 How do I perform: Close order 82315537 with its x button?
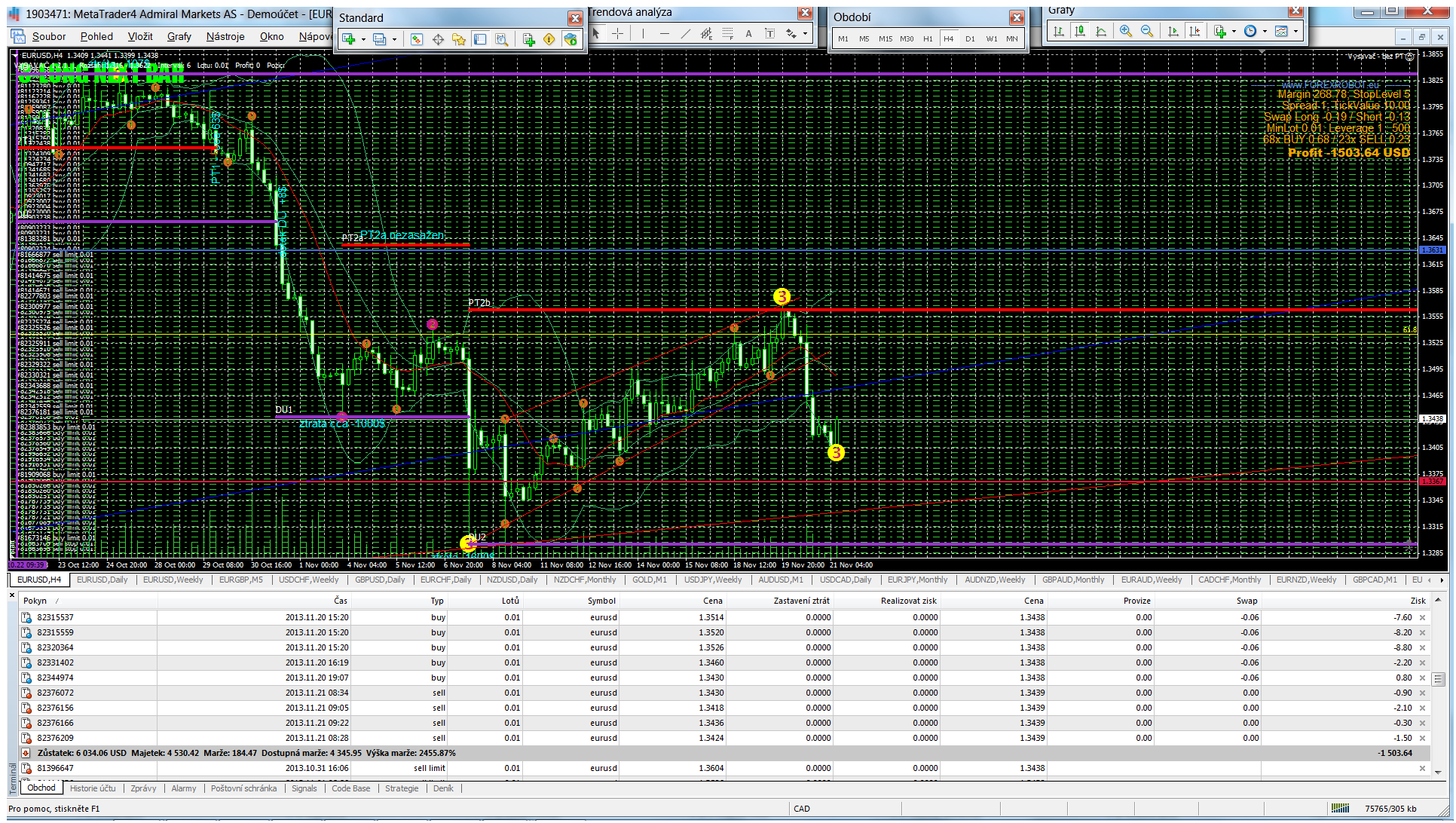click(1423, 617)
